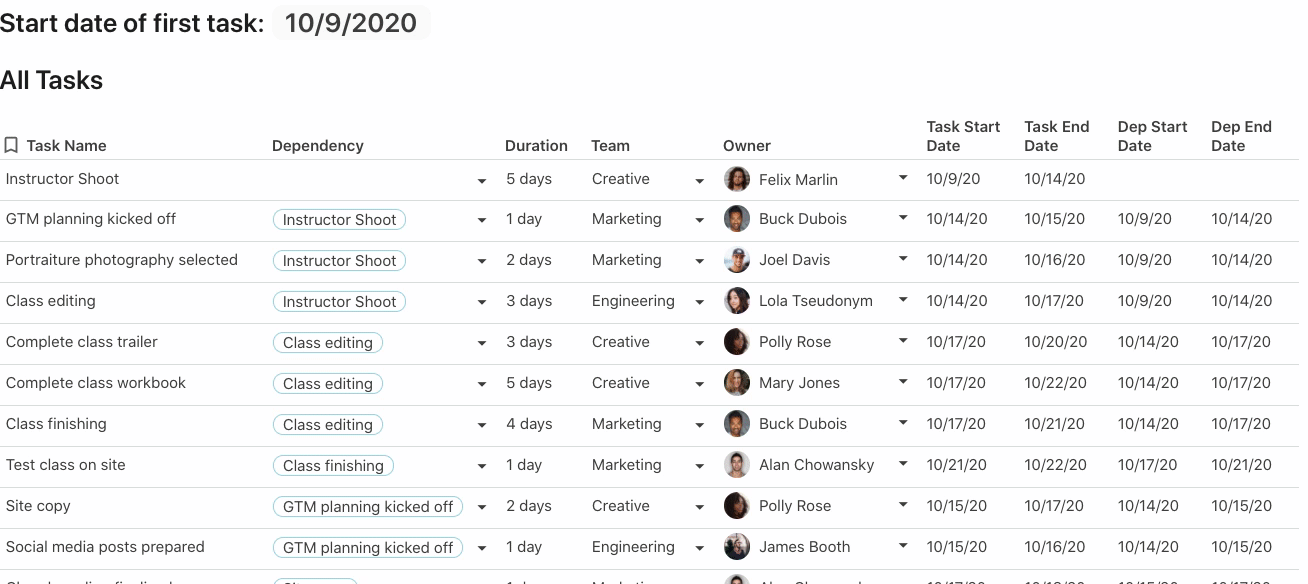Open Owner dropdown for Polly Rose in Site copy row
1308x584 pixels.
[x=903, y=505]
